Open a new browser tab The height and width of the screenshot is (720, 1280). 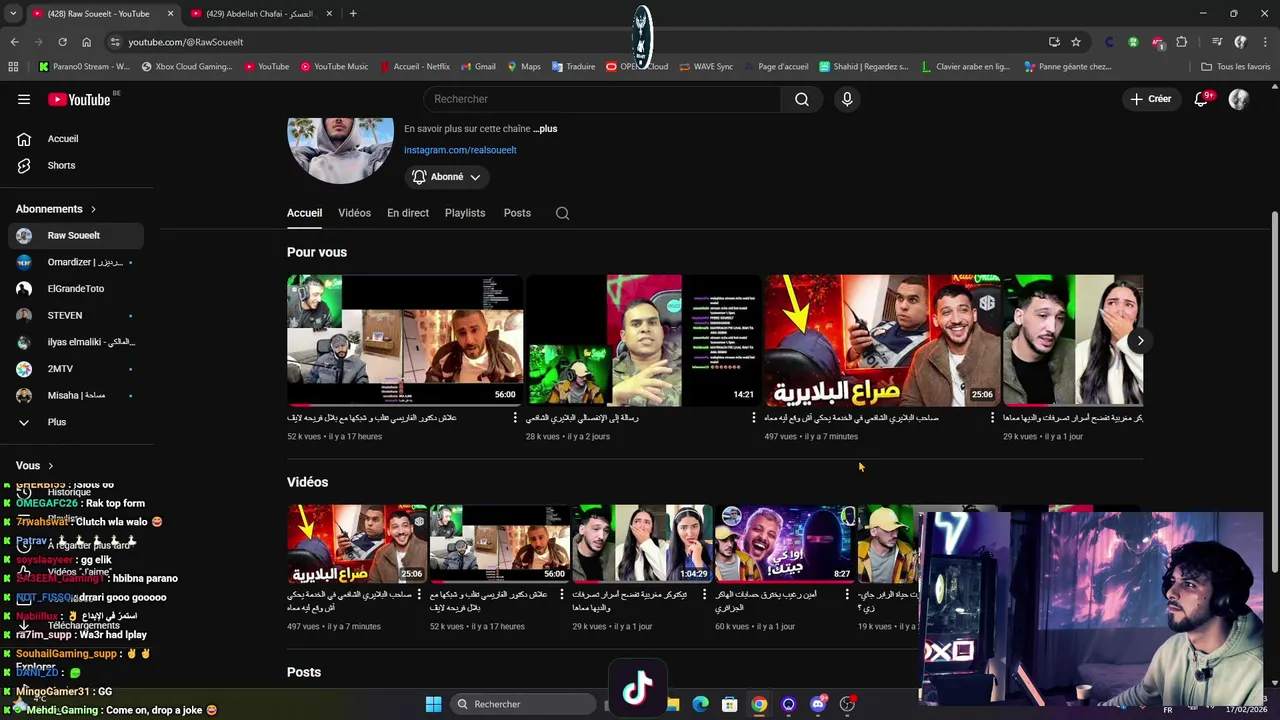tap(353, 13)
